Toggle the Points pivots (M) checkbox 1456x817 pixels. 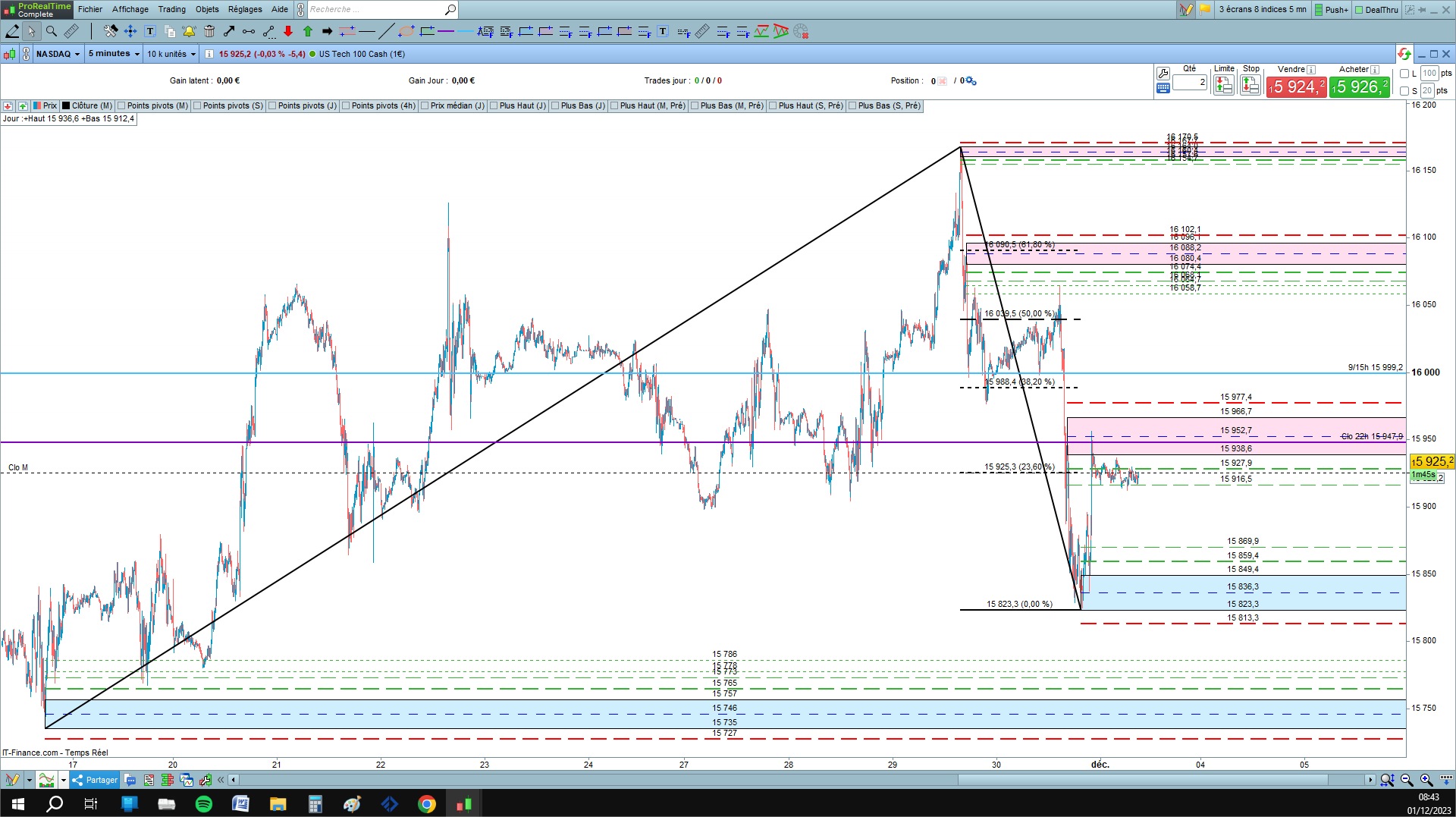(123, 105)
